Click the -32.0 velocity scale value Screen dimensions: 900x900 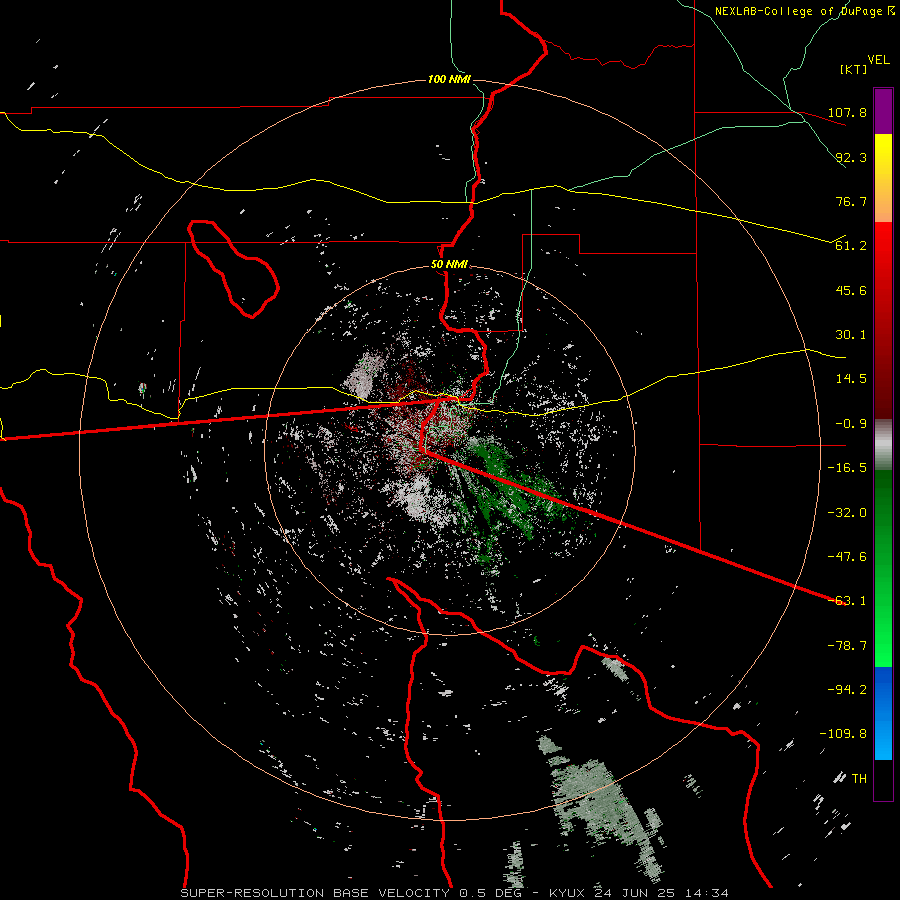coord(847,513)
